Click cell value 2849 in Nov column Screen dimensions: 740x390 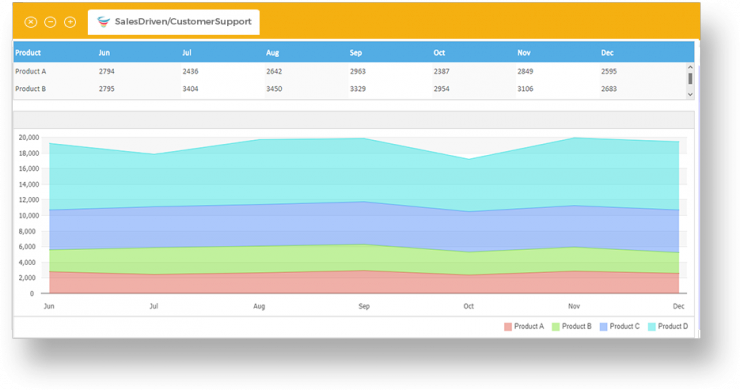pos(525,71)
